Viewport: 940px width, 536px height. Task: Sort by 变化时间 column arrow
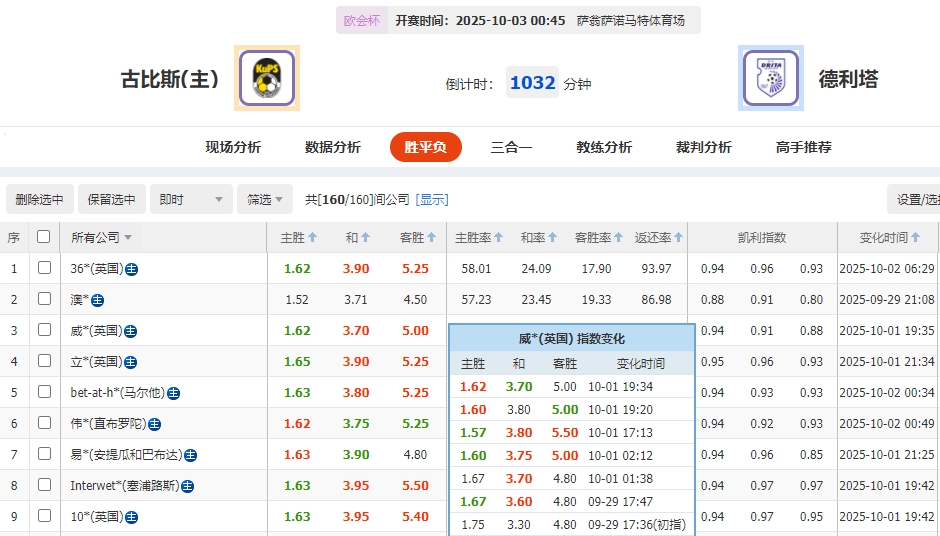coord(916,238)
